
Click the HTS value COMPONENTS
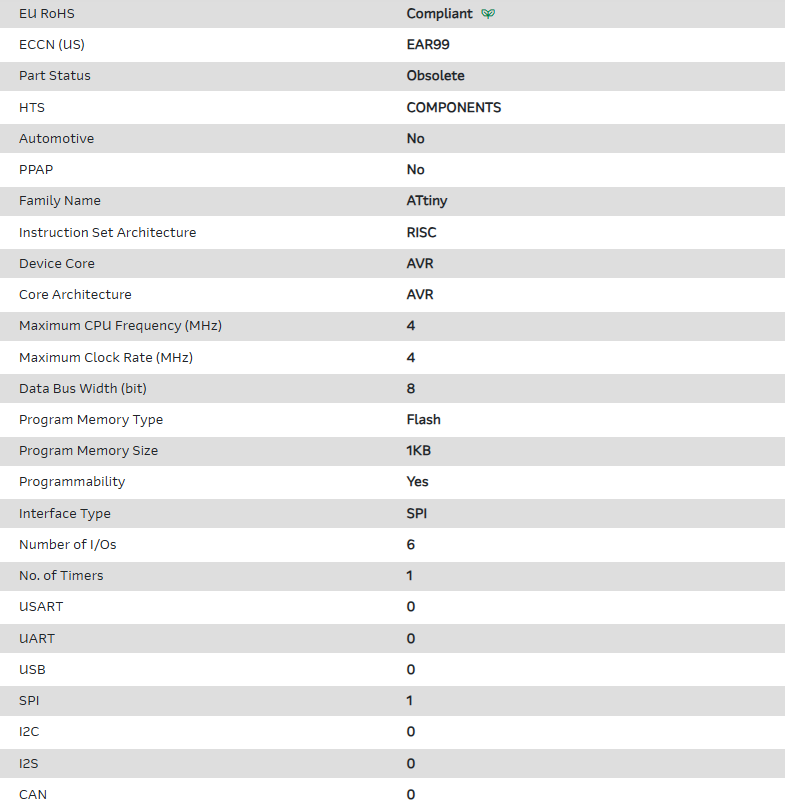tap(453, 107)
